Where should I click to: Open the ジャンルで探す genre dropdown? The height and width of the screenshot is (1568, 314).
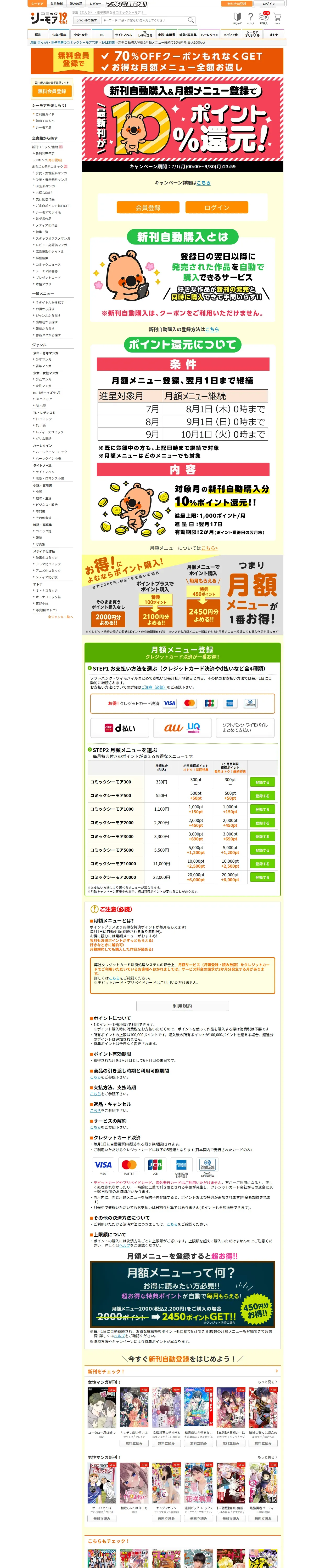pos(86,20)
